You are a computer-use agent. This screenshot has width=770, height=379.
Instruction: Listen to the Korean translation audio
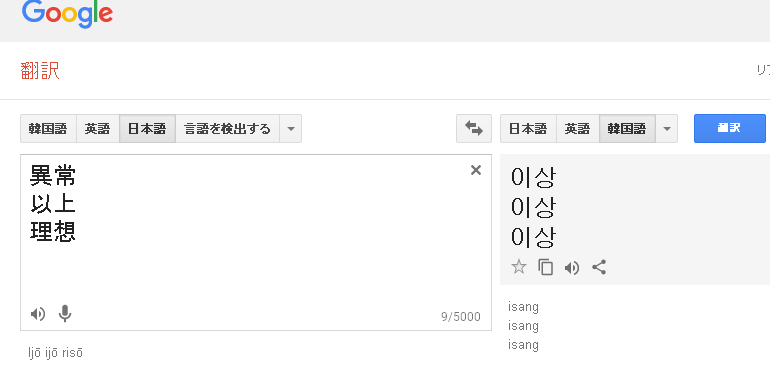pos(572,268)
